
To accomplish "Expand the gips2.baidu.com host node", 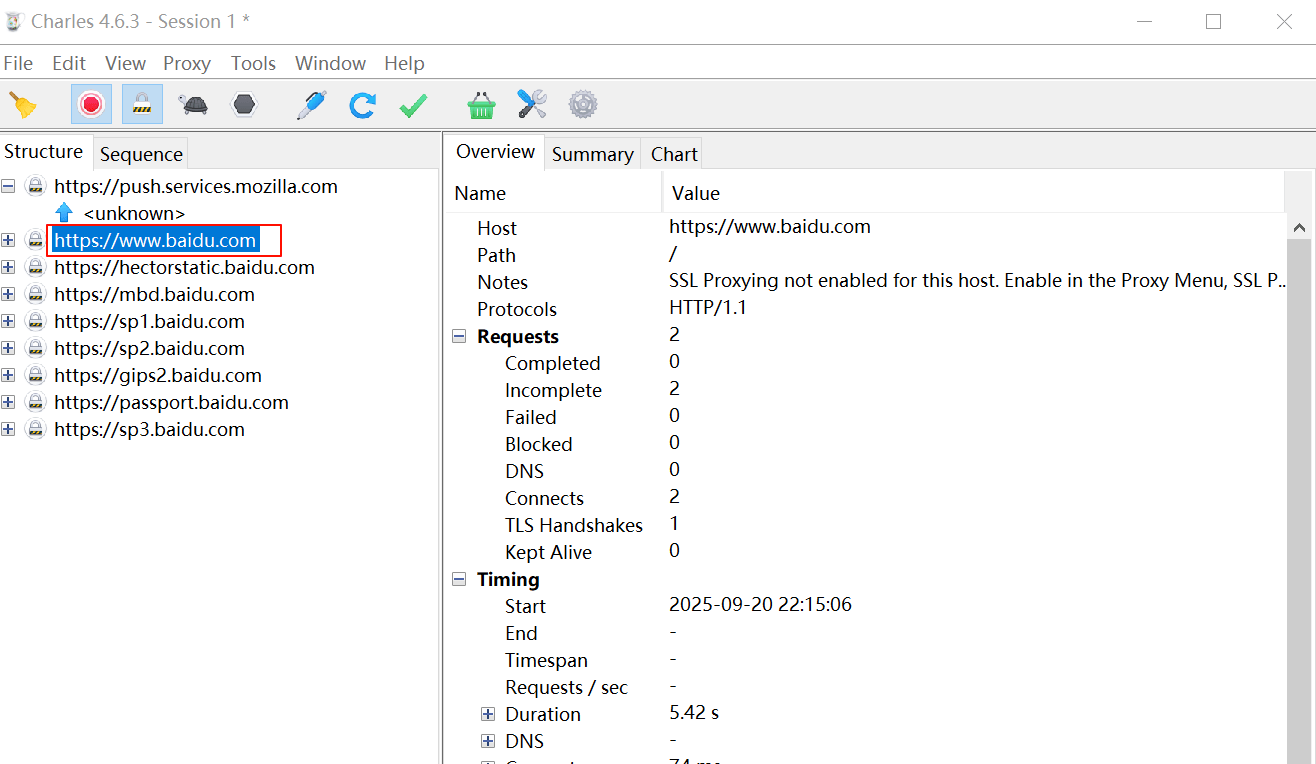I will click(x=9, y=375).
